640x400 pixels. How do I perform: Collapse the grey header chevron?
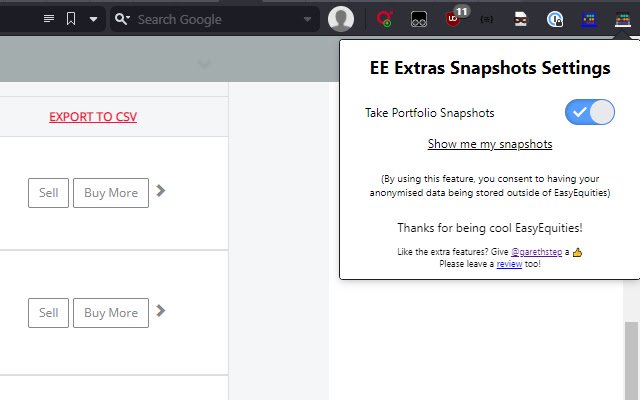pyautogui.click(x=204, y=64)
